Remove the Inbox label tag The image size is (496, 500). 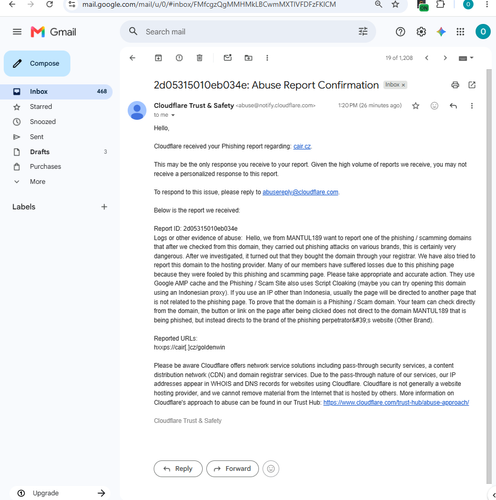pos(403,85)
